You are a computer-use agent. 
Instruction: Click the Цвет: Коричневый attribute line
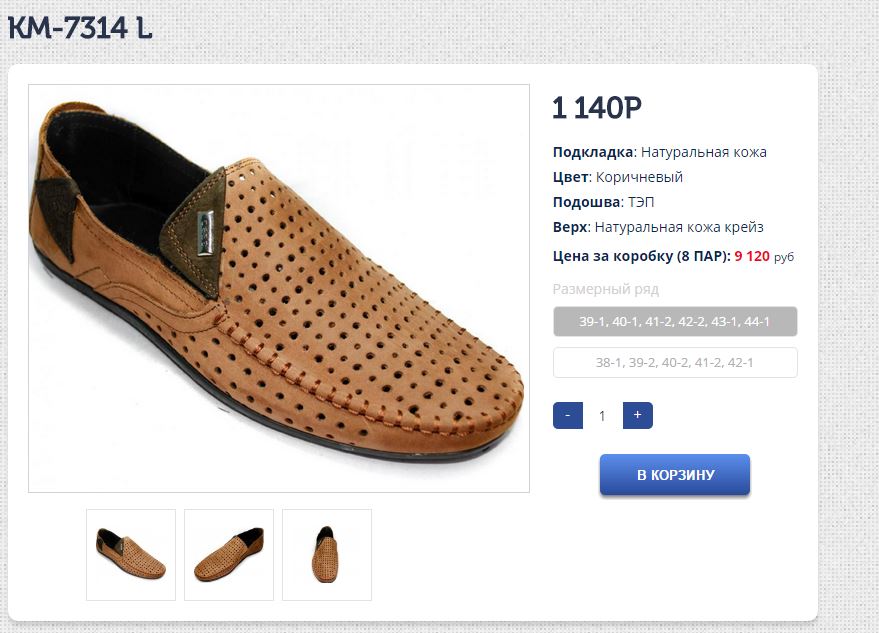coord(617,177)
